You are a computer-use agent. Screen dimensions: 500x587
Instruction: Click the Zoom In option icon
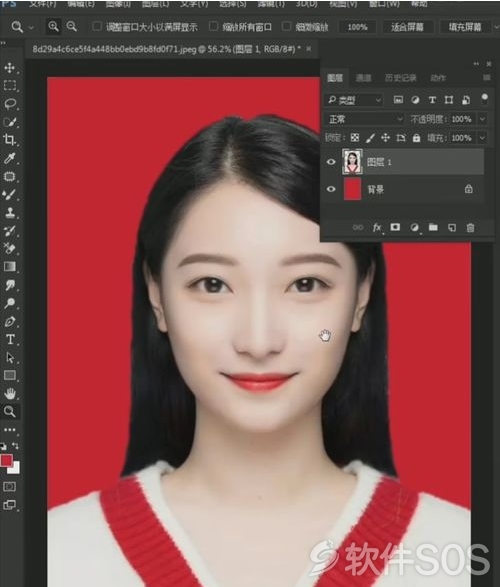coord(54,27)
